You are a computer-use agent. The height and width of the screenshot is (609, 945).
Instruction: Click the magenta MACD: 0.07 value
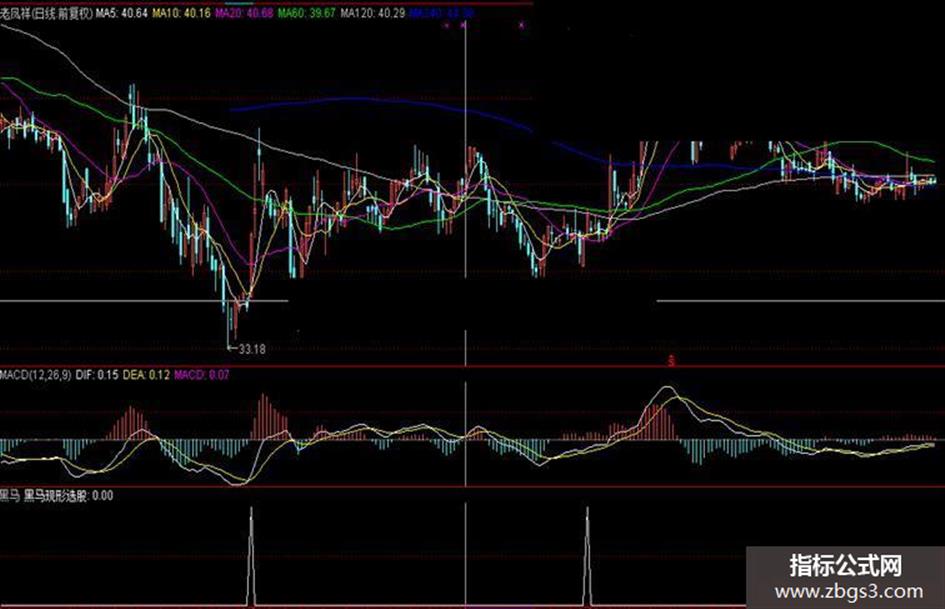[x=202, y=374]
